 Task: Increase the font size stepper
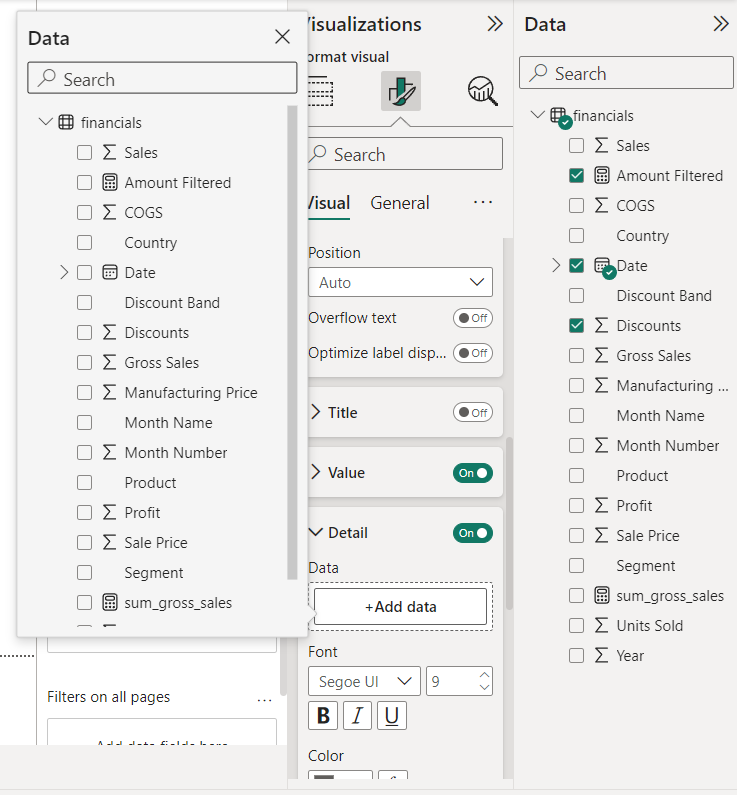(x=485, y=675)
